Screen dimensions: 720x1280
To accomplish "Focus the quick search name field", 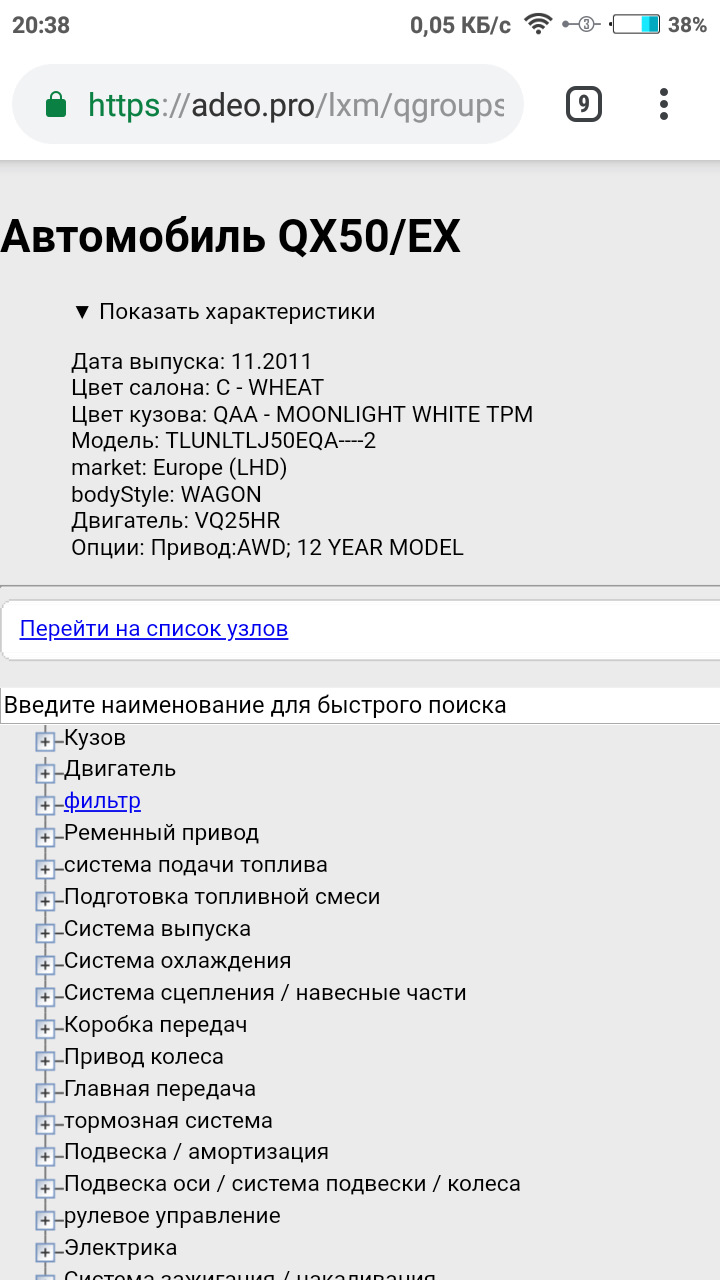I will tap(360, 705).
